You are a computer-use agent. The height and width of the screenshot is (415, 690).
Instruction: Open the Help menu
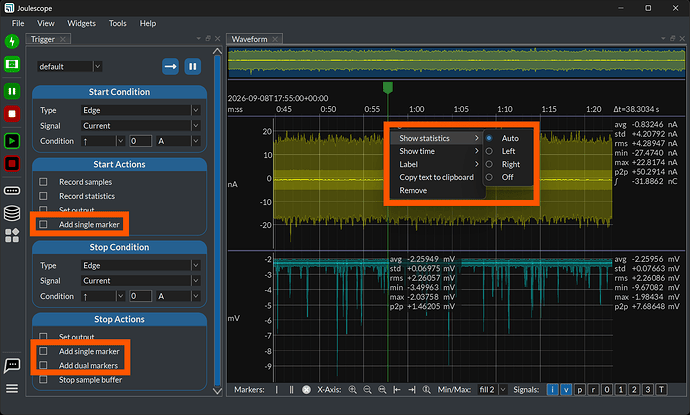click(x=148, y=23)
